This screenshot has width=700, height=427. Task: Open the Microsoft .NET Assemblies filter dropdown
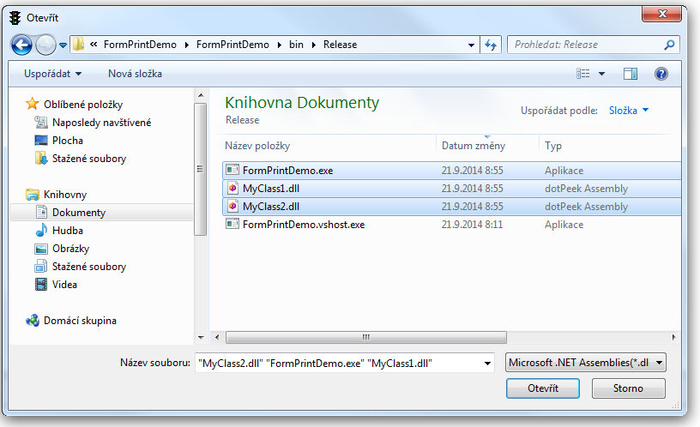pyautogui.click(x=586, y=363)
